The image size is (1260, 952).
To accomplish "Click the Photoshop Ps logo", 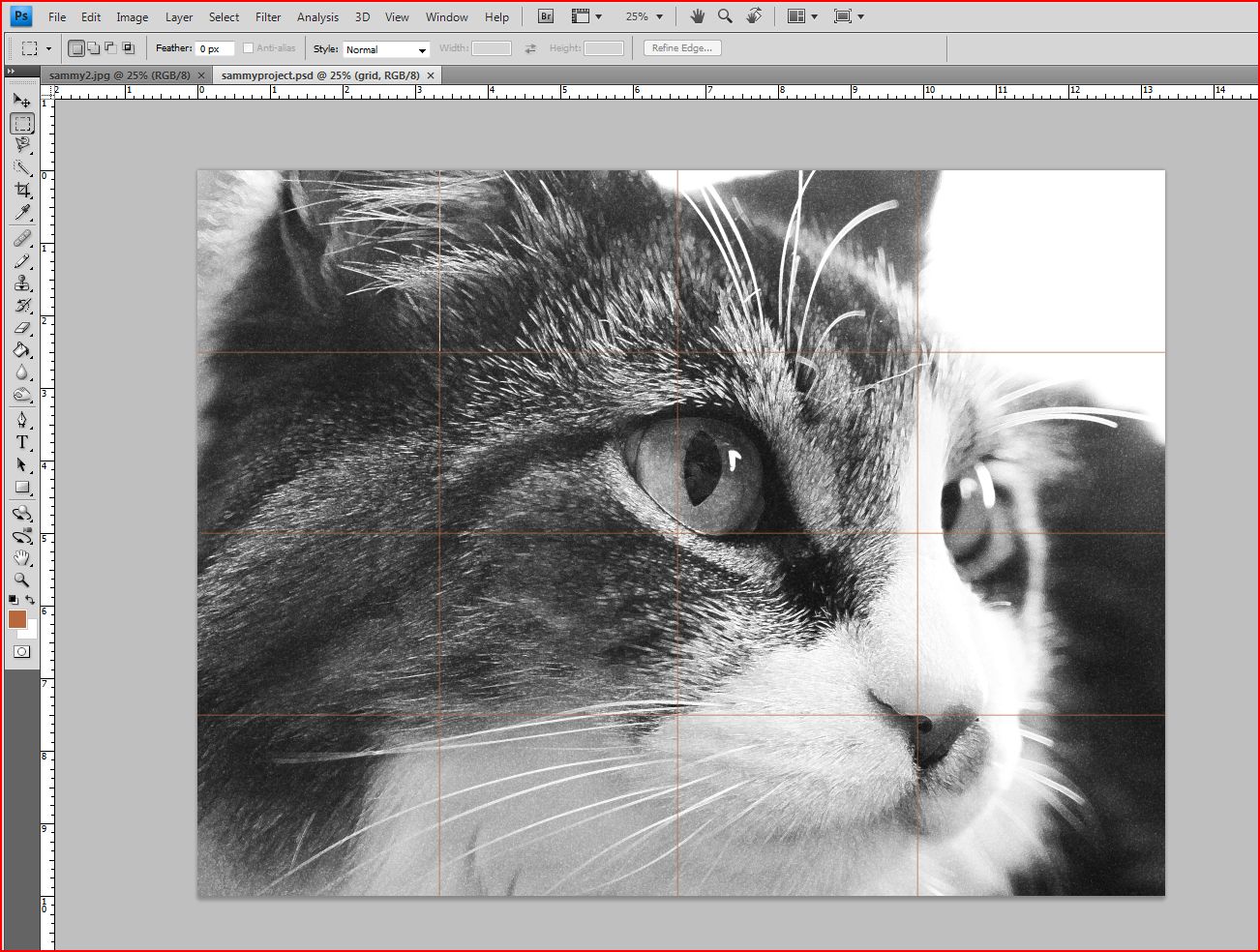I will (20, 16).
